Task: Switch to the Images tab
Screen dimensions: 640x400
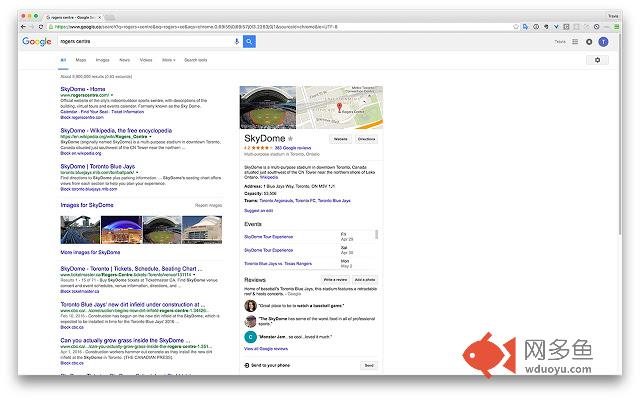Action: (102, 60)
